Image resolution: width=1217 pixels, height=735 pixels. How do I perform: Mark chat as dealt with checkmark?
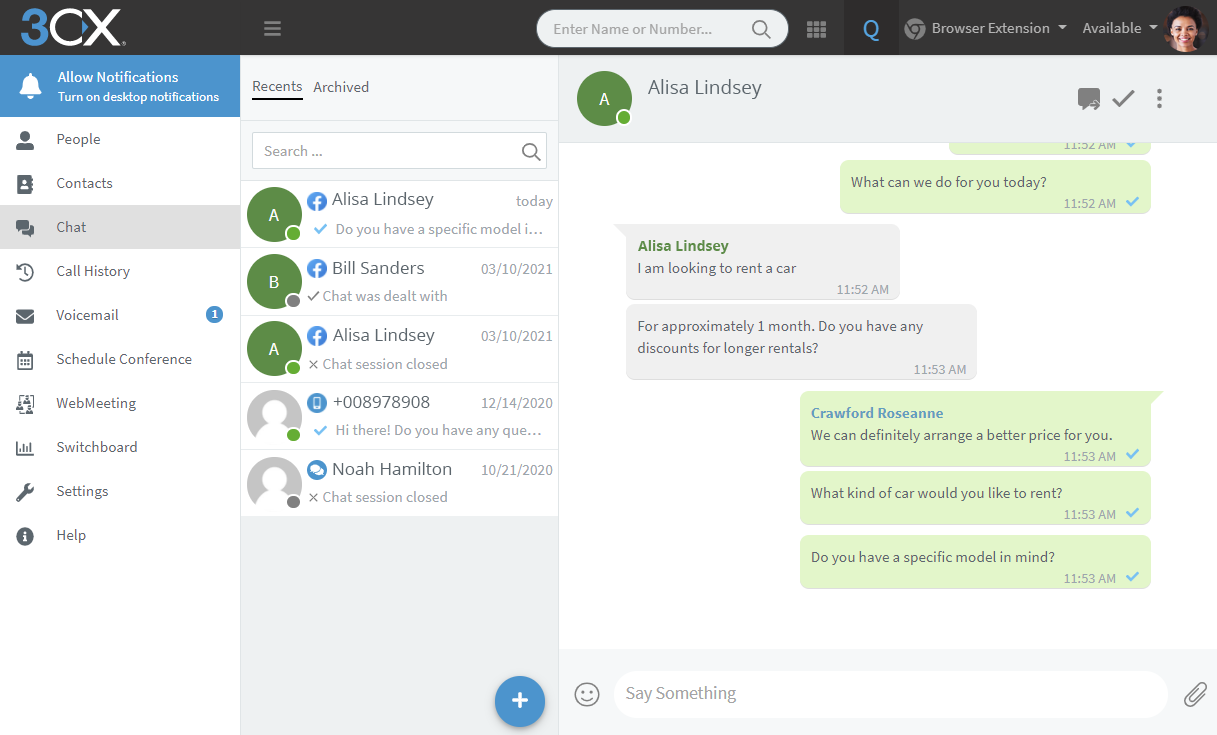(x=1124, y=98)
